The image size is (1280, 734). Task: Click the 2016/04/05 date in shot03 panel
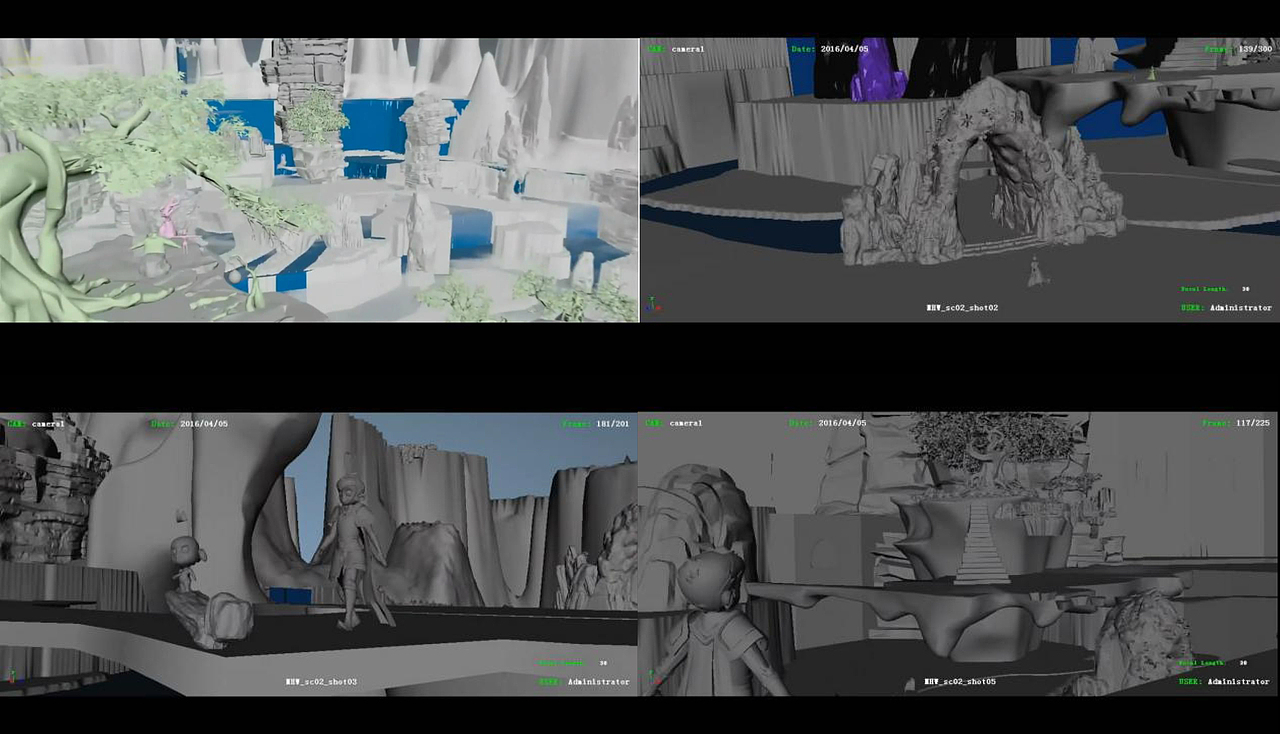(204, 423)
